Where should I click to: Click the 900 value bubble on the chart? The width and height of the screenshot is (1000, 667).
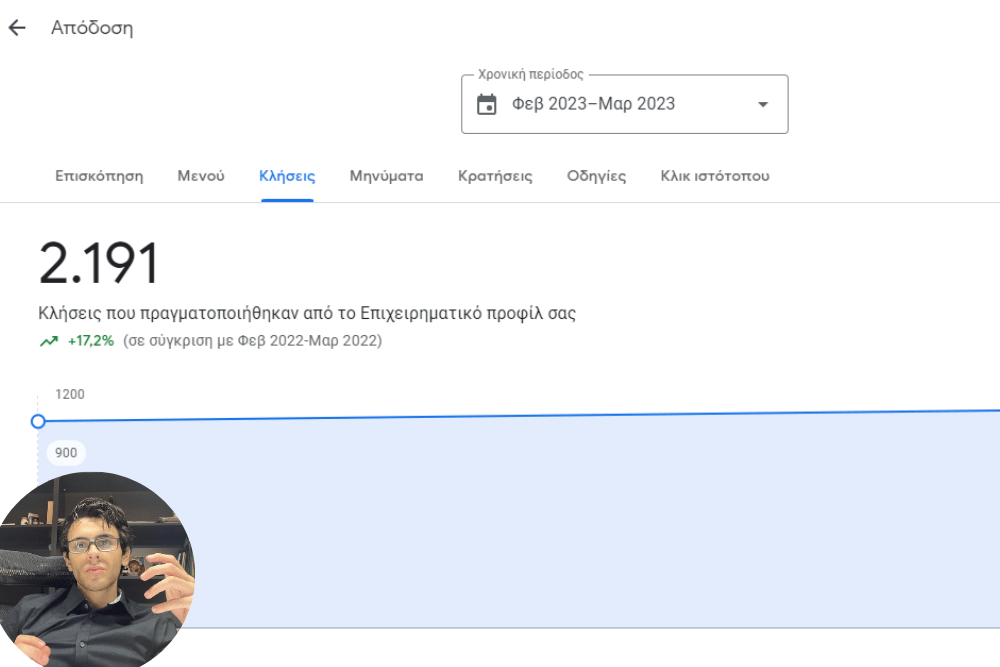66,452
